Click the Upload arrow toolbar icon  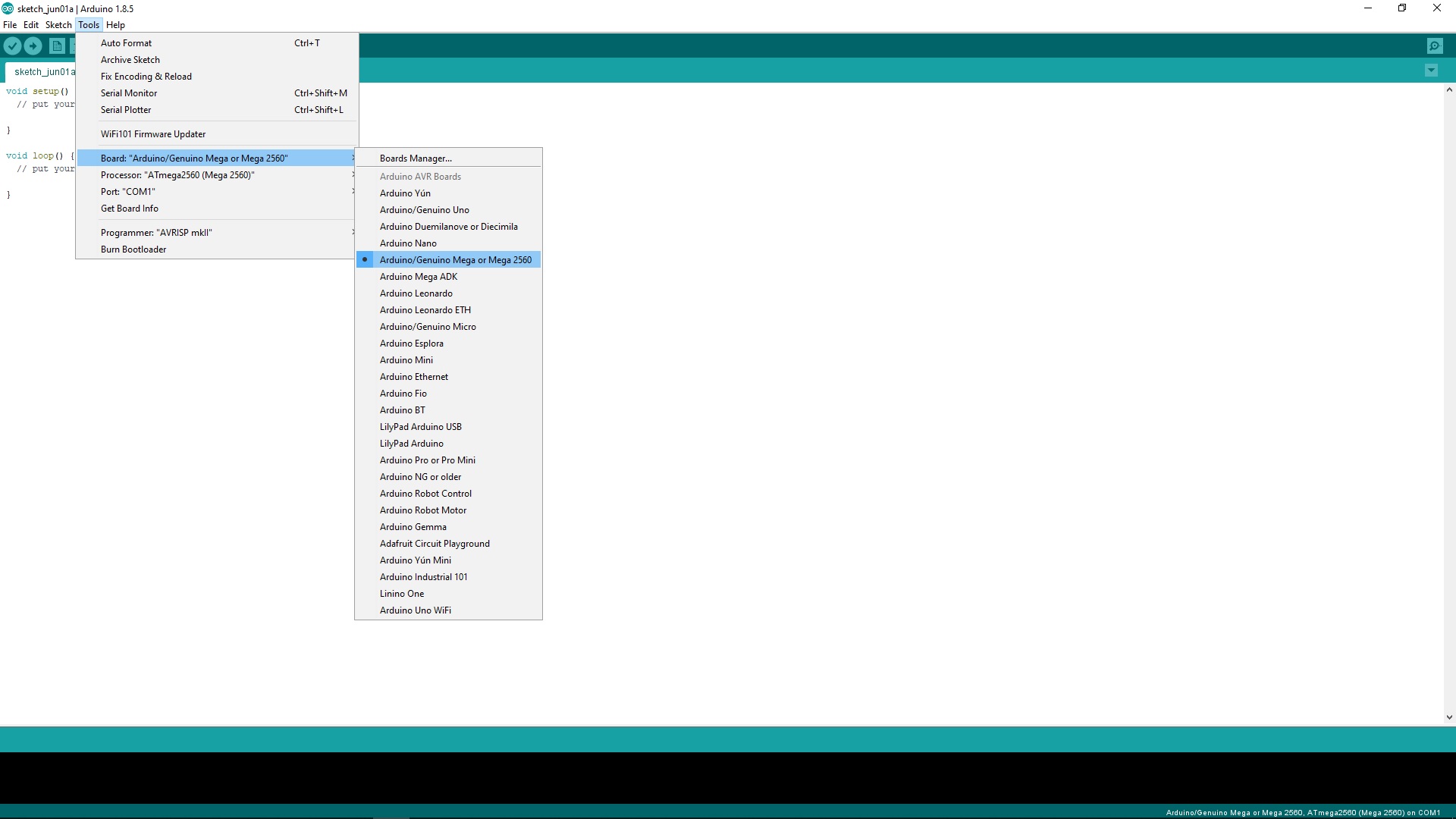click(33, 46)
